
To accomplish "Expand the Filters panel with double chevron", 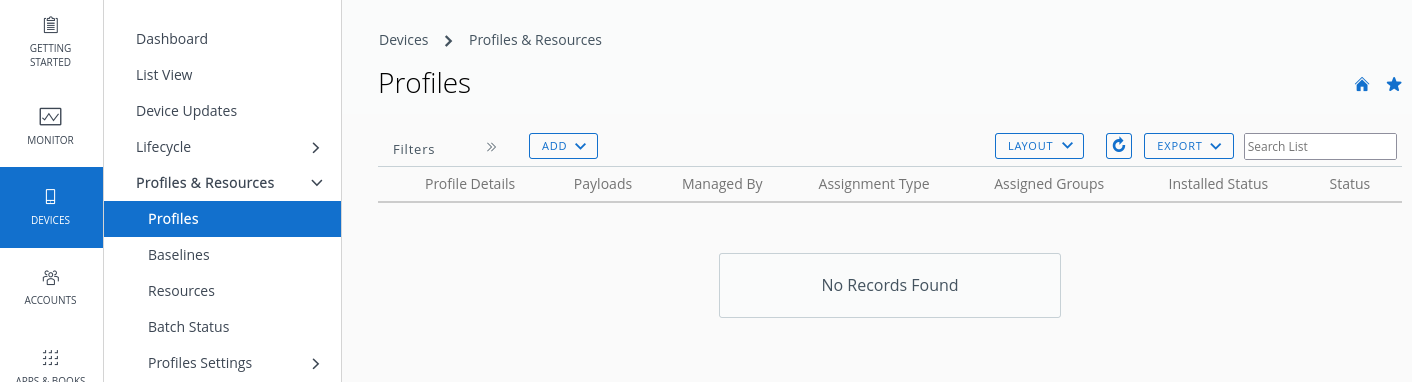I will coord(491,147).
